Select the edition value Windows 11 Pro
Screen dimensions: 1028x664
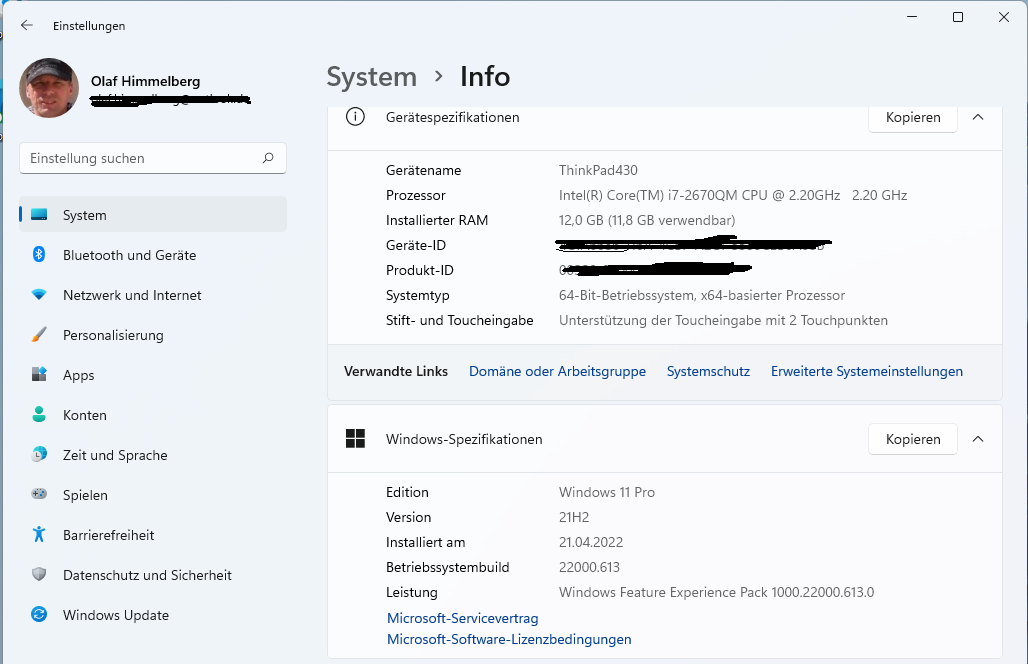point(606,492)
